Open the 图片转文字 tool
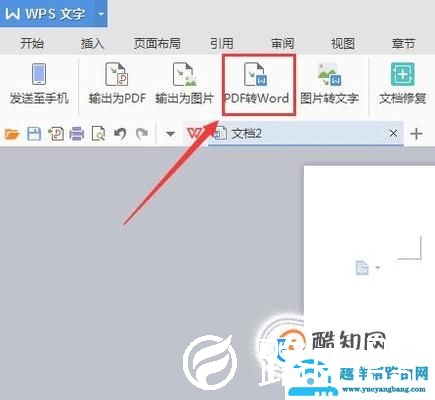The height and width of the screenshot is (400, 435). pos(329,84)
